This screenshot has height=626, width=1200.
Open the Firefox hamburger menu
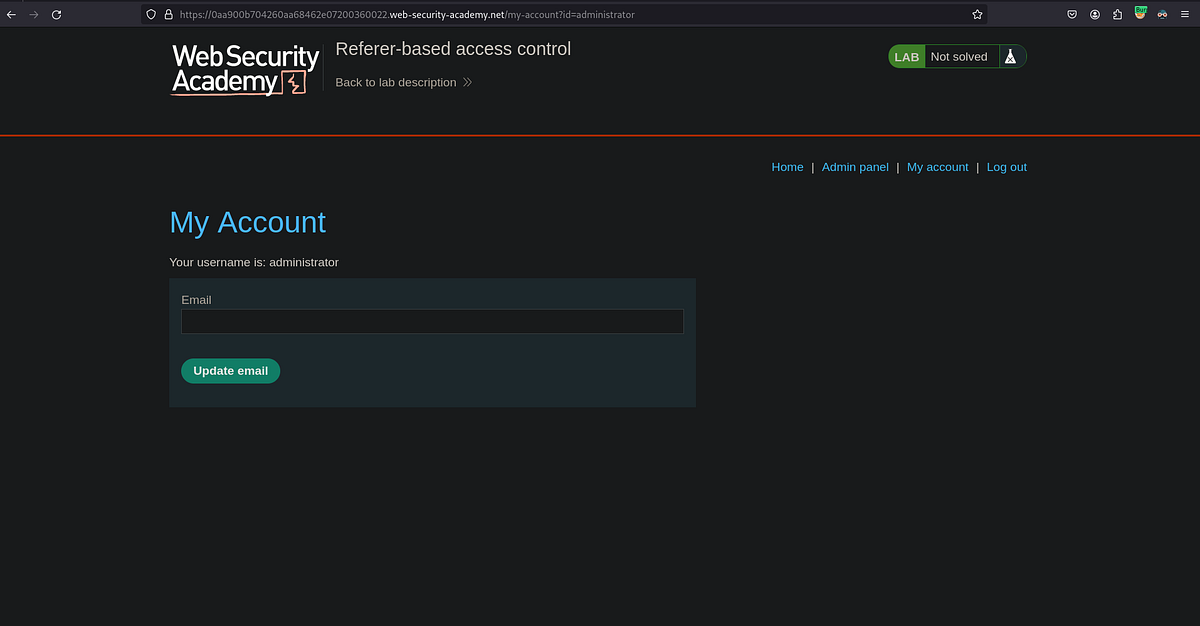[1185, 14]
